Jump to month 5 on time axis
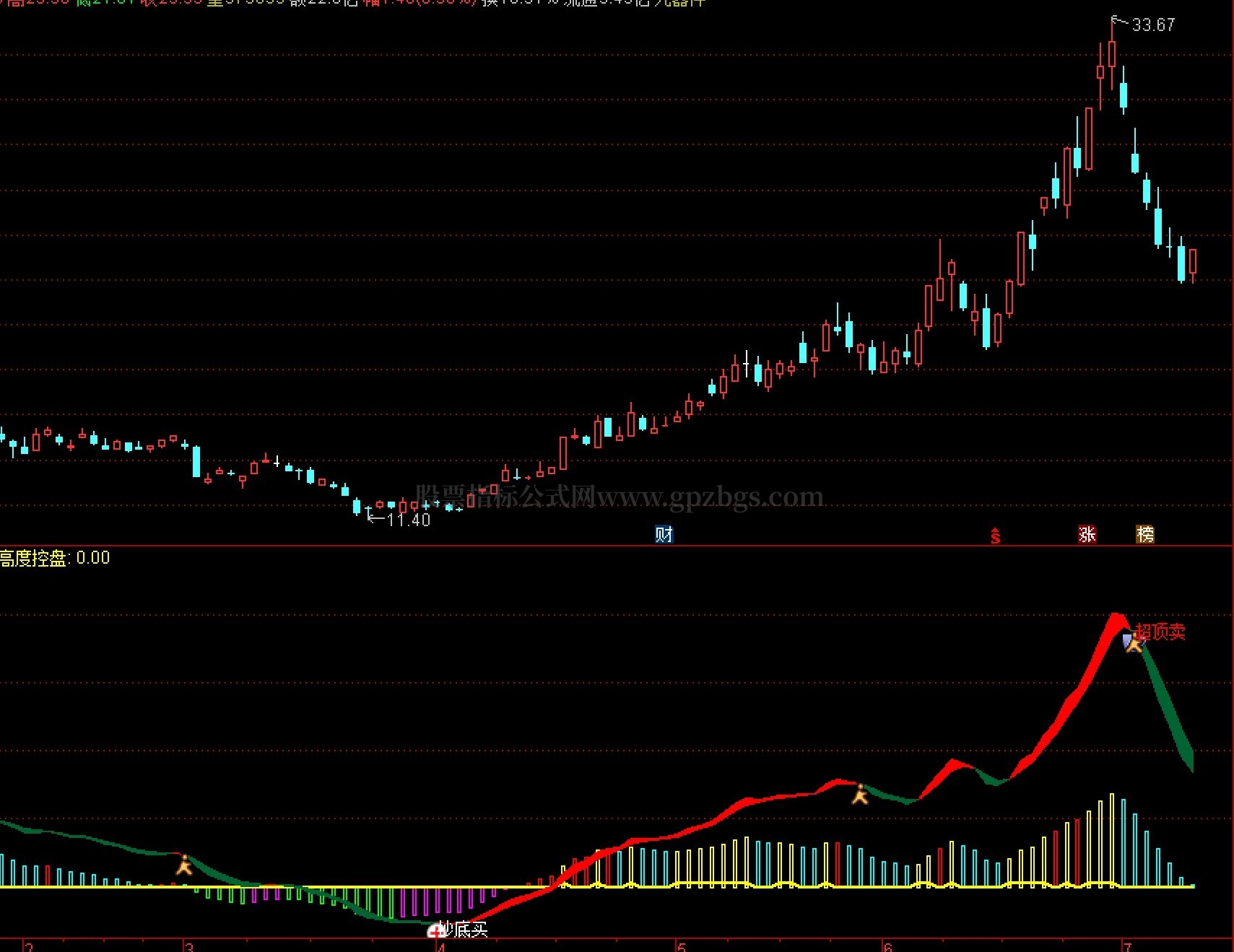This screenshot has width=1234, height=952. coord(681,946)
